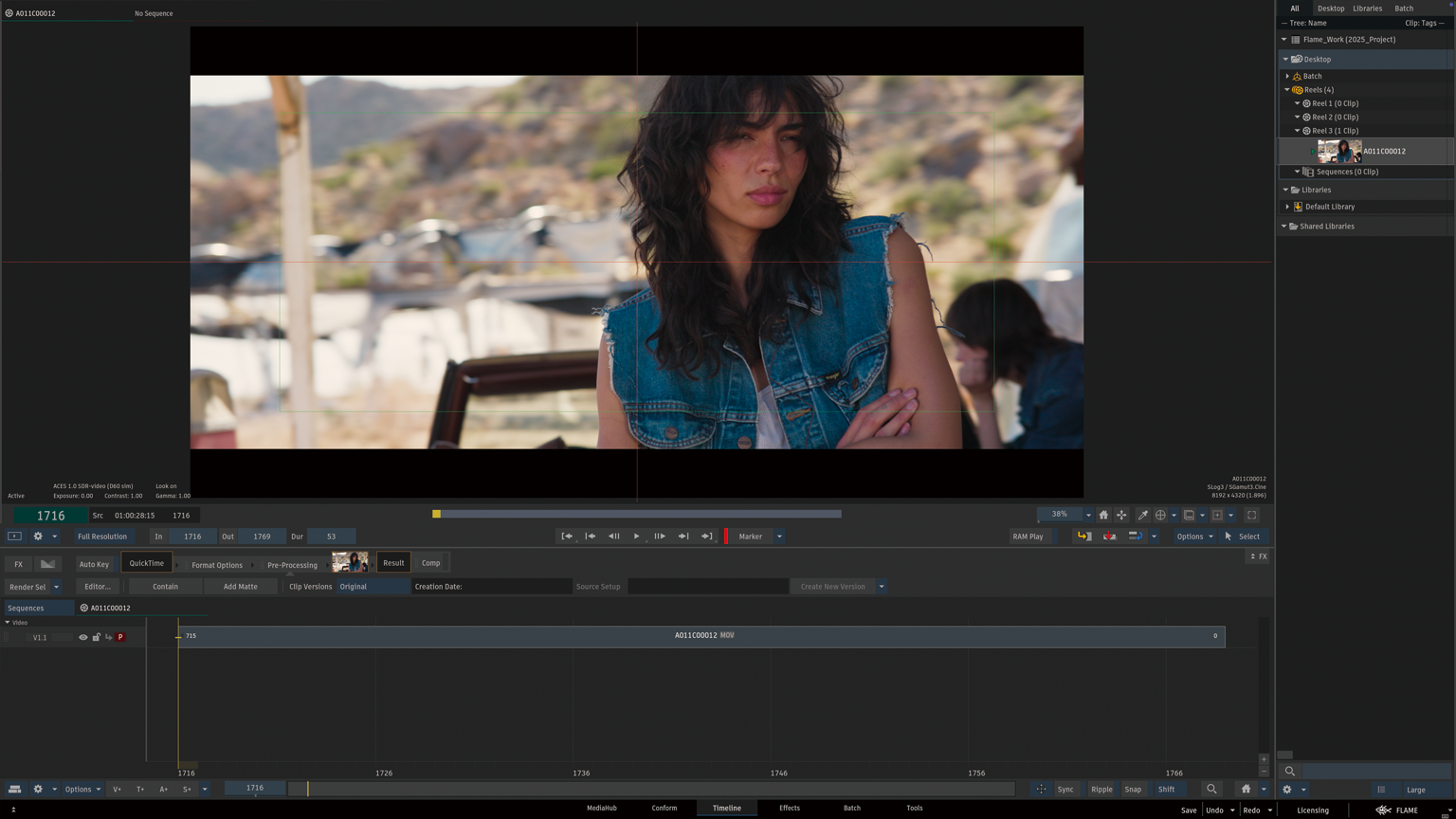This screenshot has height=819, width=1456.
Task: Enable Ripple mode in timeline toolbar
Action: coord(1101,789)
